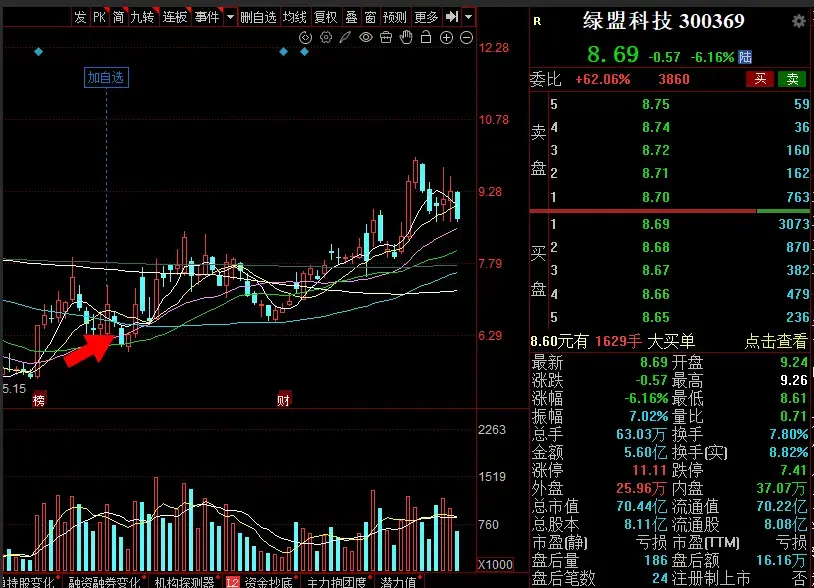Toggle the chart lock icon
The image size is (814, 588).
tap(426, 37)
